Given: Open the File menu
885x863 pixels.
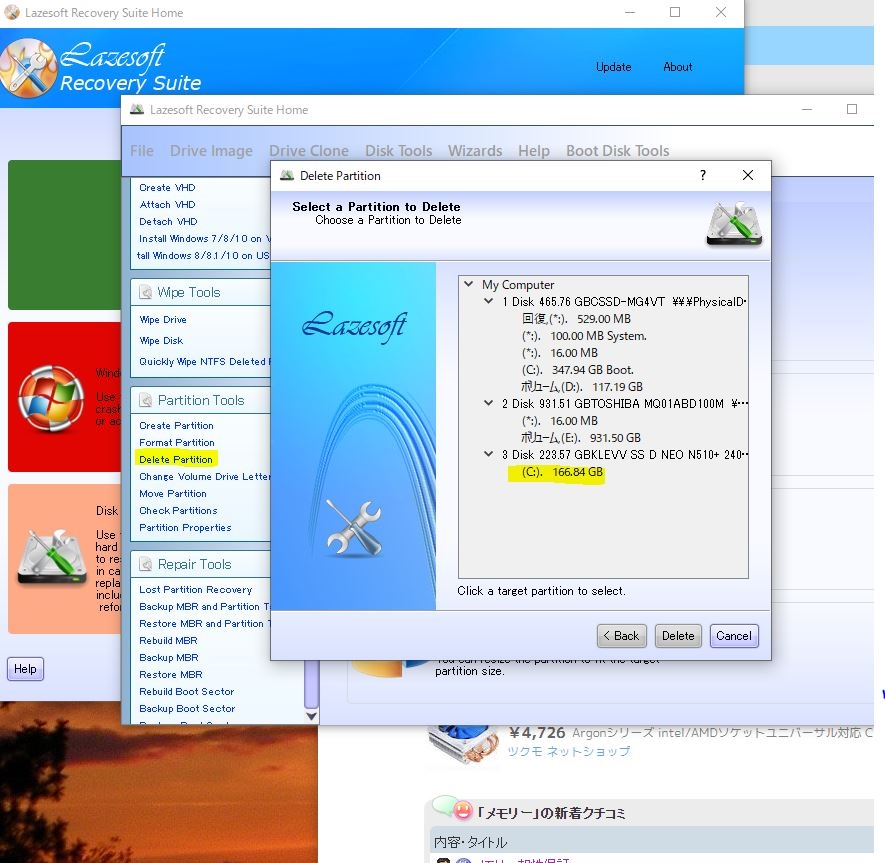Looking at the screenshot, I should (142, 151).
